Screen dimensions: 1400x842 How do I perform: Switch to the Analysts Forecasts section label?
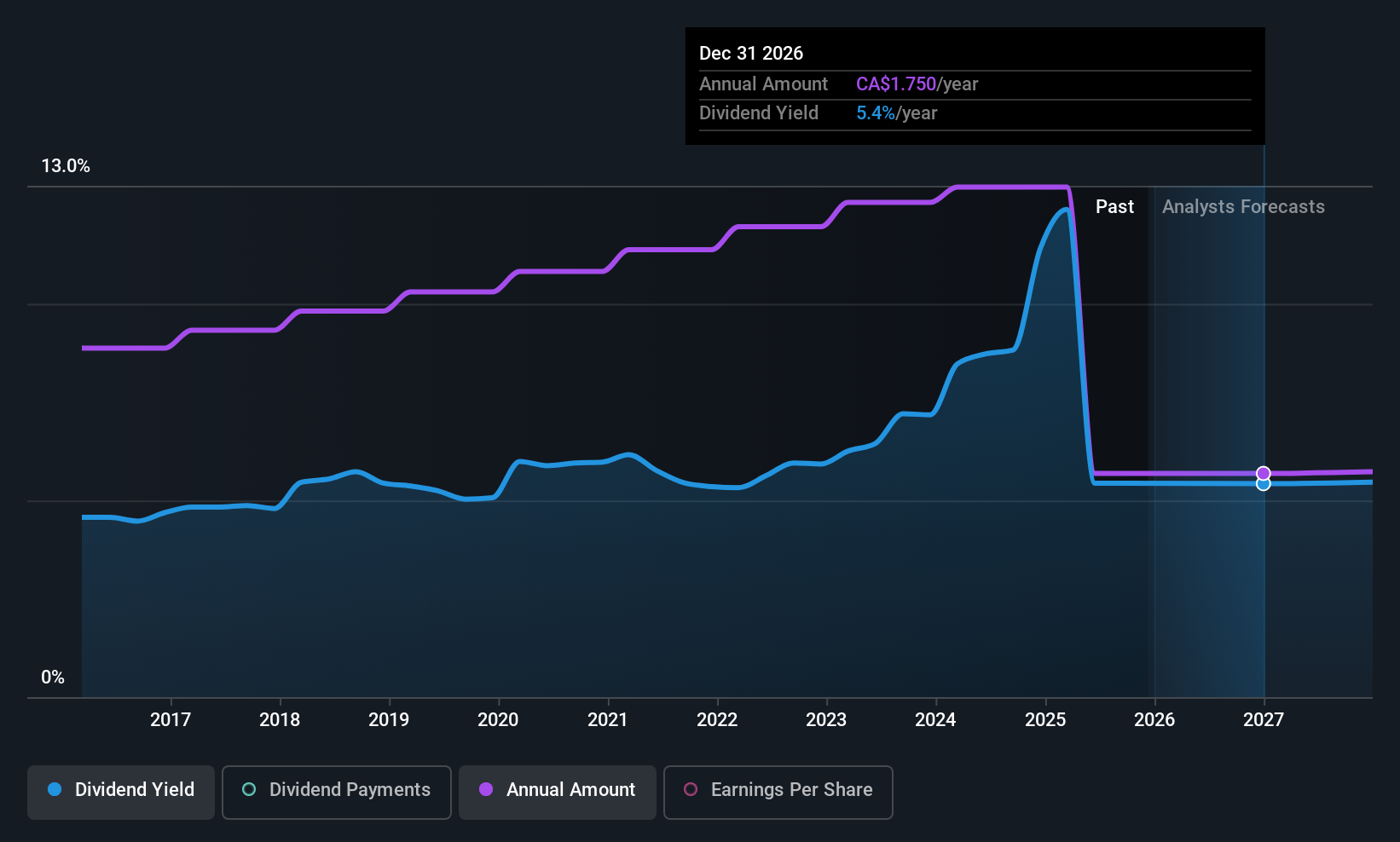[1243, 207]
